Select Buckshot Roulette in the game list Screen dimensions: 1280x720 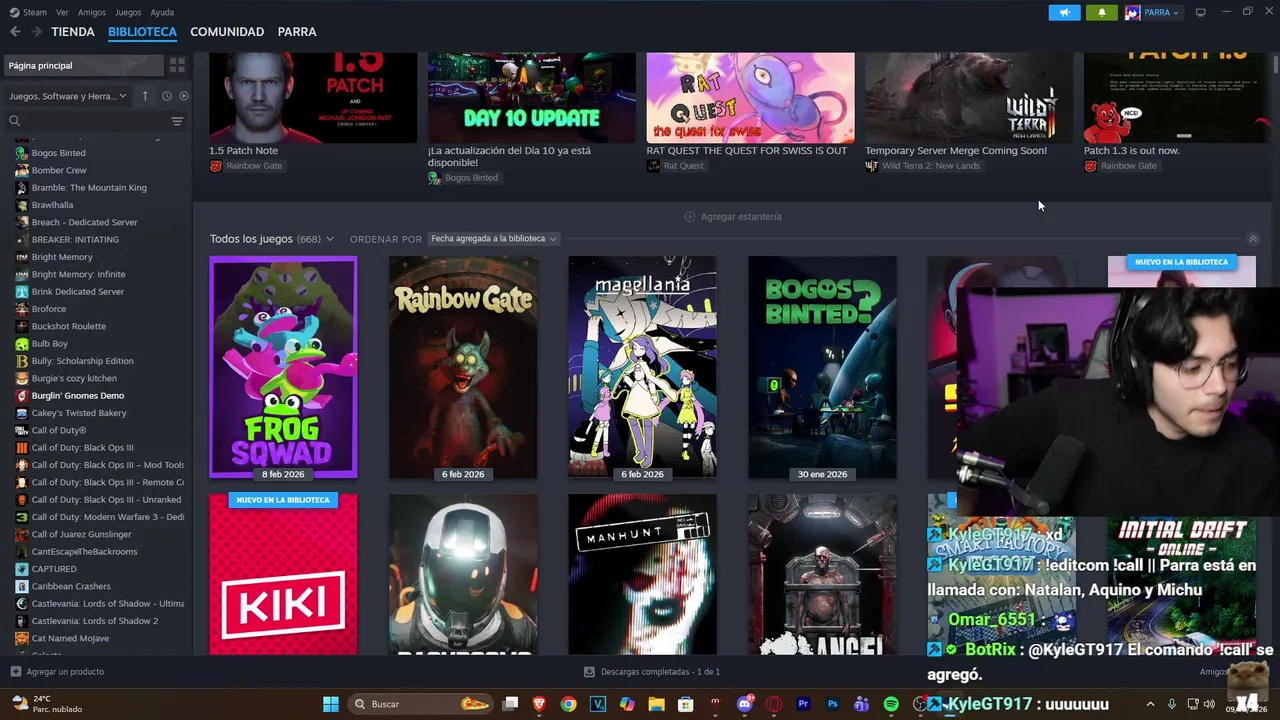click(68, 326)
